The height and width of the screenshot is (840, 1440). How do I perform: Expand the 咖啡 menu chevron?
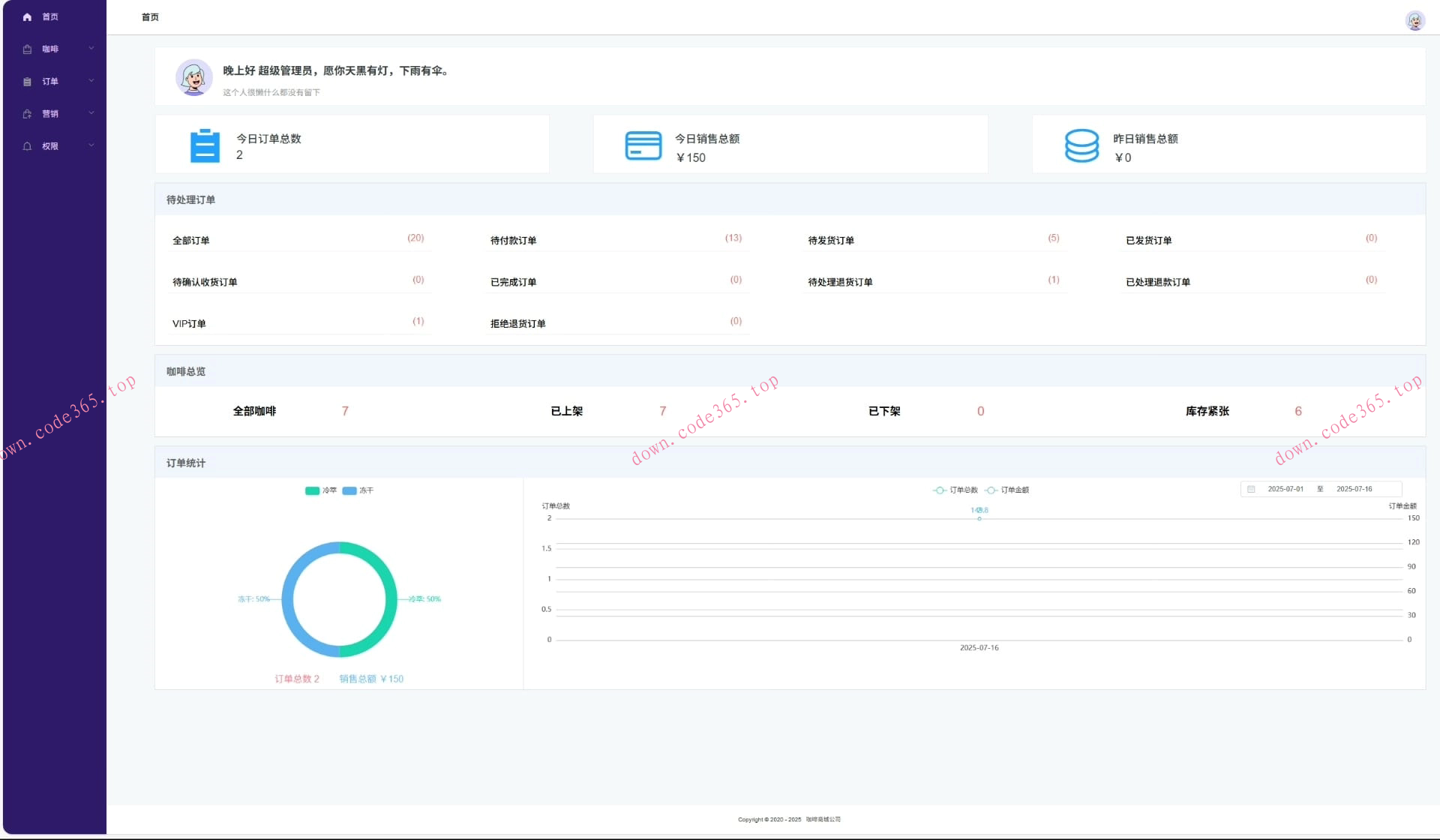(91, 49)
